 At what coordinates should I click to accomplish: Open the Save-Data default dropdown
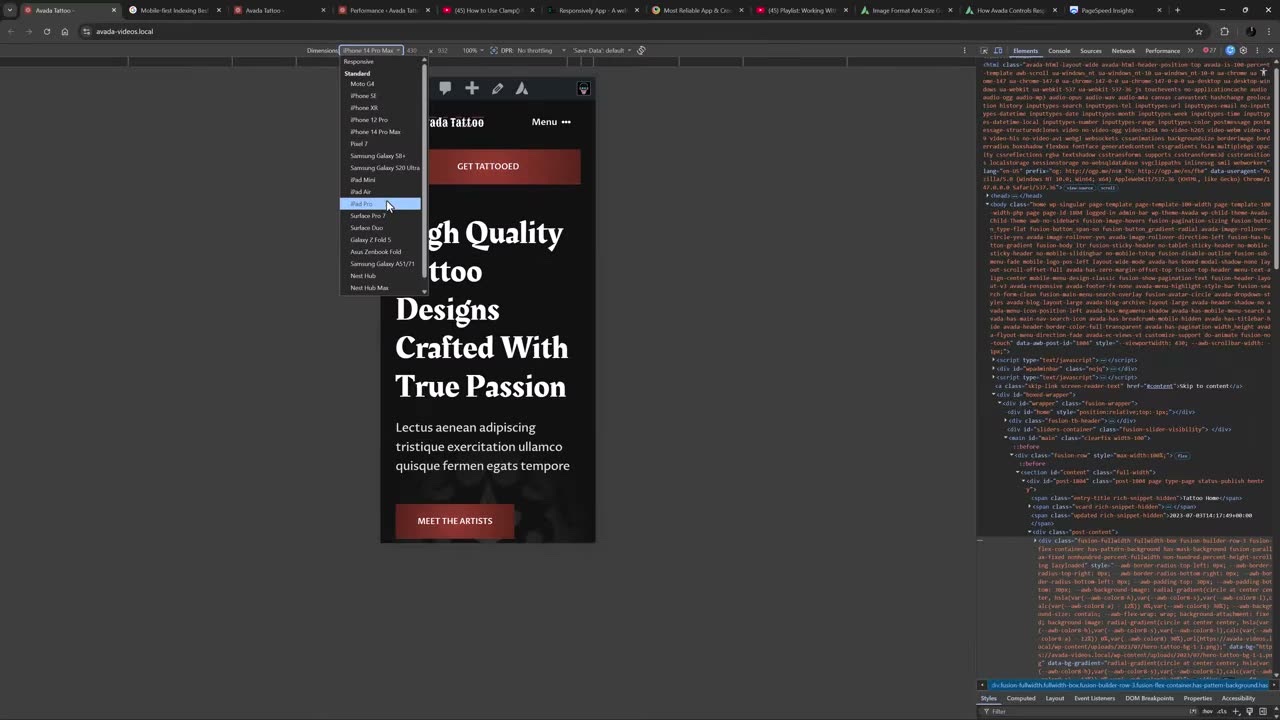coord(601,50)
